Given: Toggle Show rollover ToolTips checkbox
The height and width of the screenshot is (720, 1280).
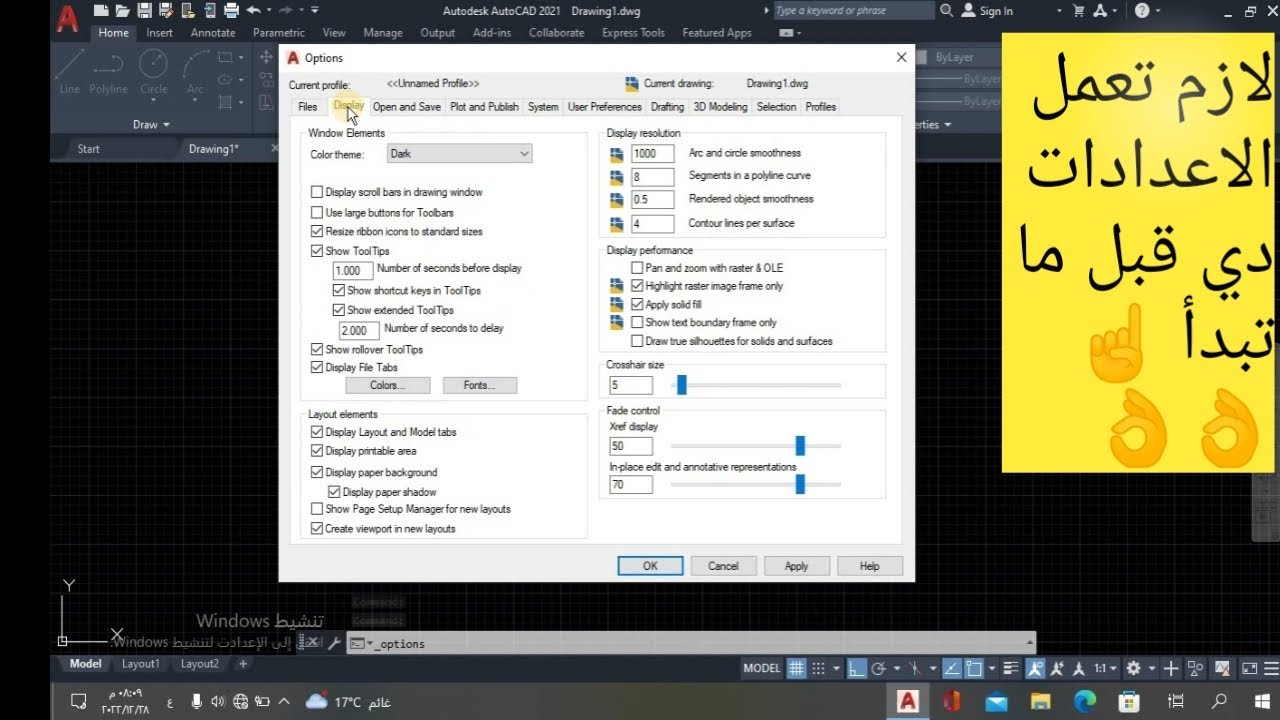Looking at the screenshot, I should point(317,349).
